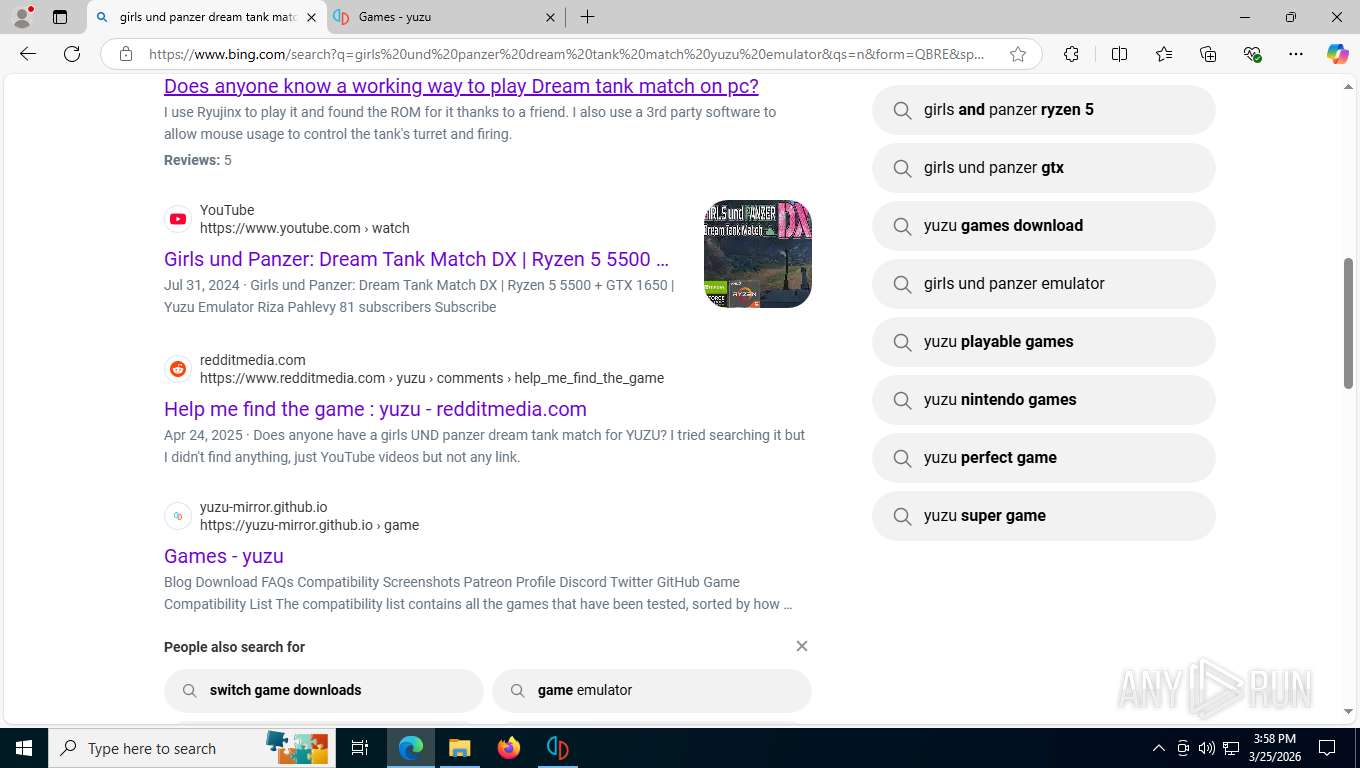Open a new browser tab
The width and height of the screenshot is (1360, 768).
[588, 17]
